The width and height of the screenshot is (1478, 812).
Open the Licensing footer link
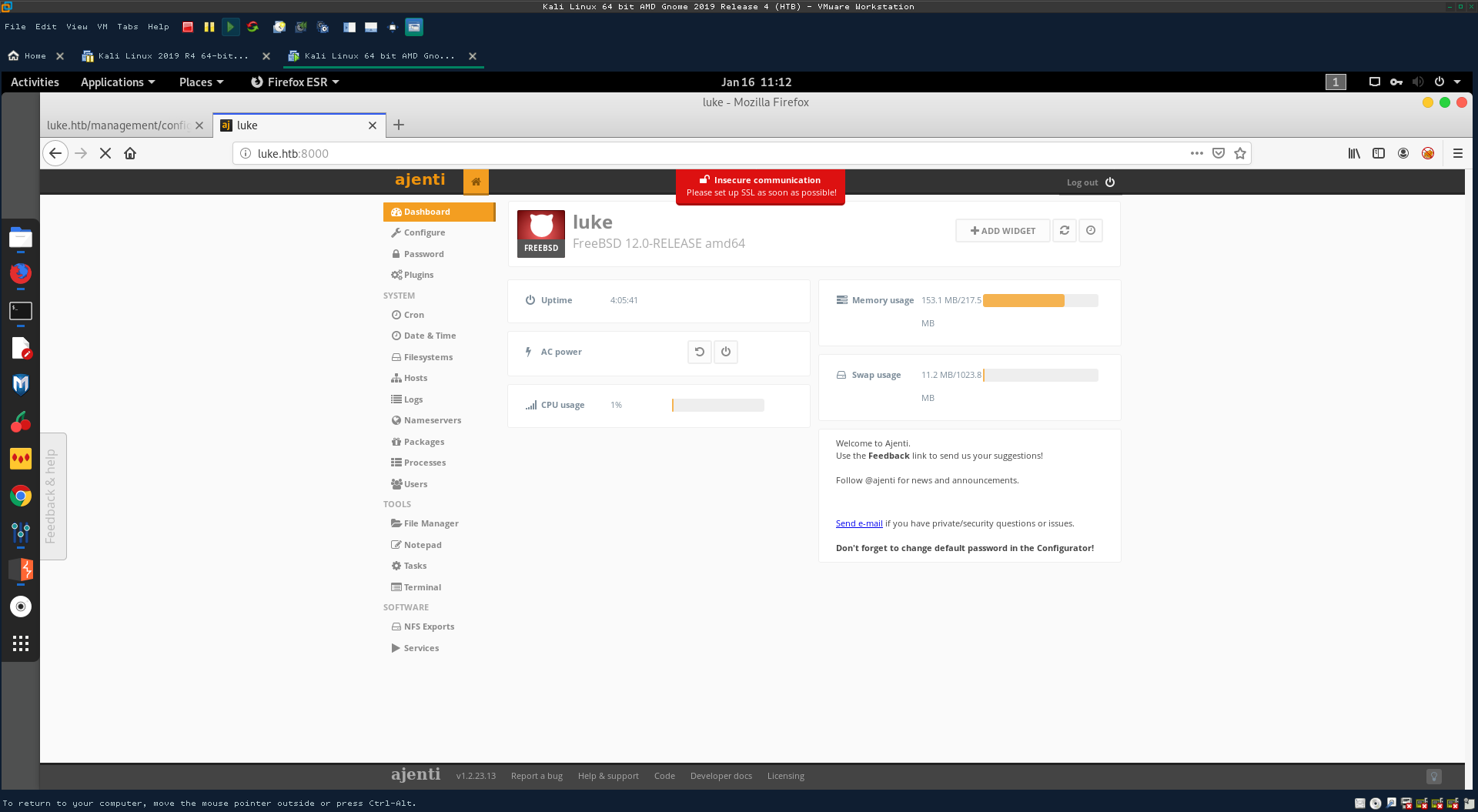pyautogui.click(x=786, y=776)
